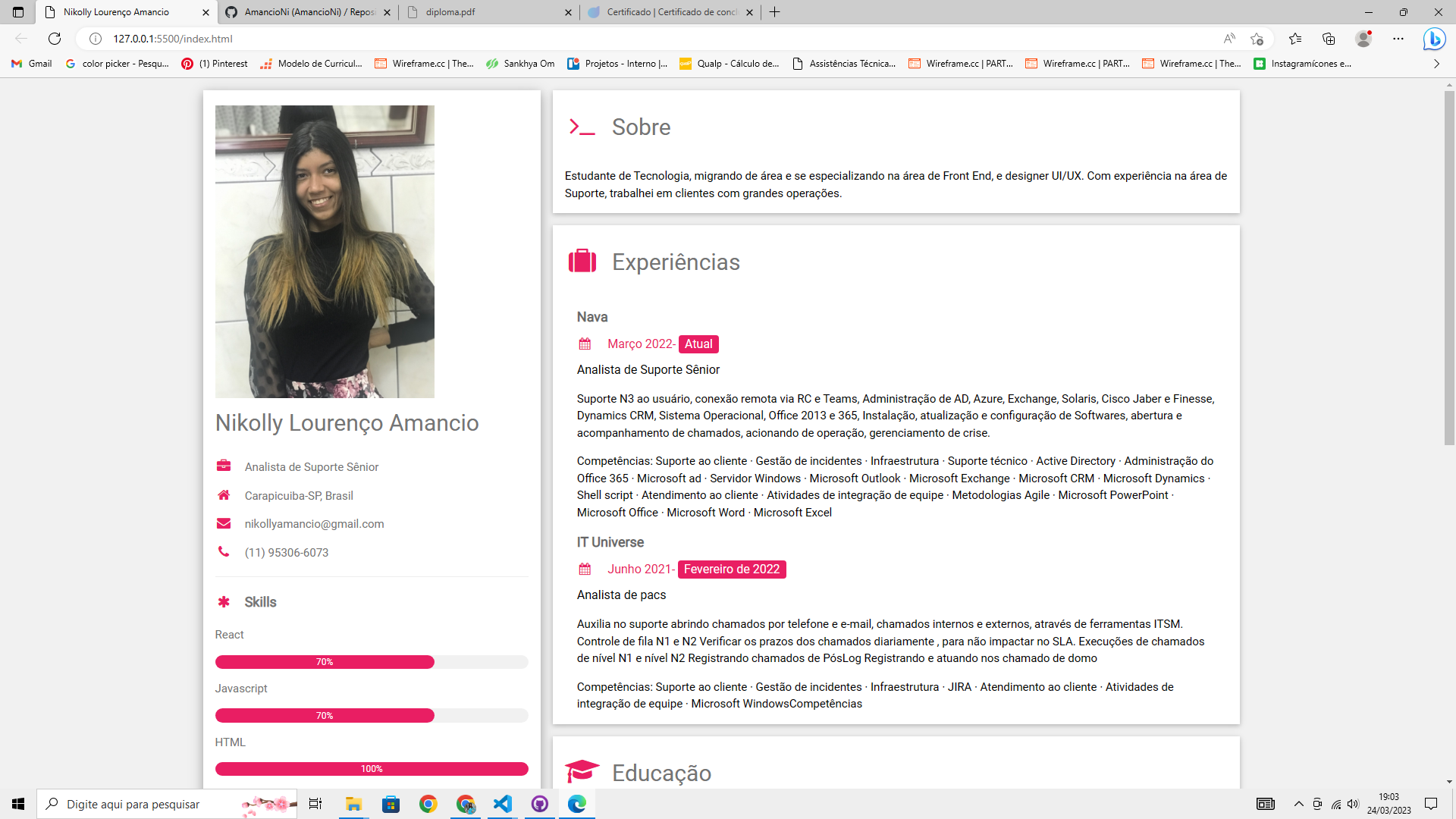Click the HTML 100% progress bar
The width and height of the screenshot is (1456, 819).
[372, 768]
